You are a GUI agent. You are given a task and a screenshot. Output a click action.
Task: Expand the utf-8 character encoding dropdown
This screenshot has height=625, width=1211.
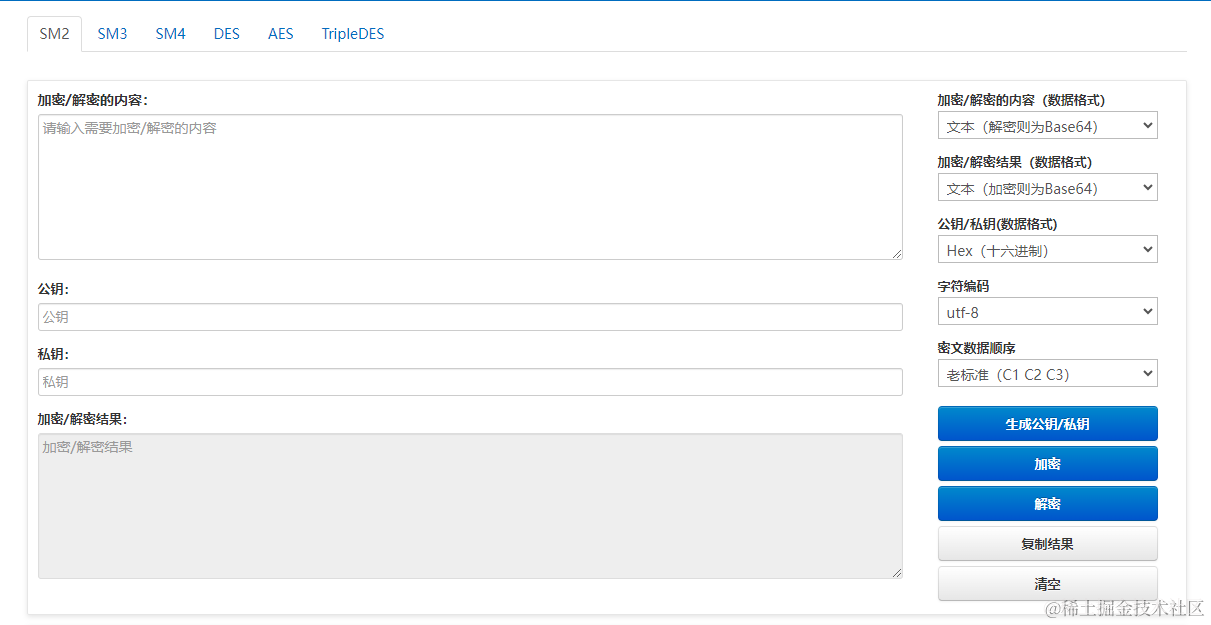click(x=1047, y=312)
